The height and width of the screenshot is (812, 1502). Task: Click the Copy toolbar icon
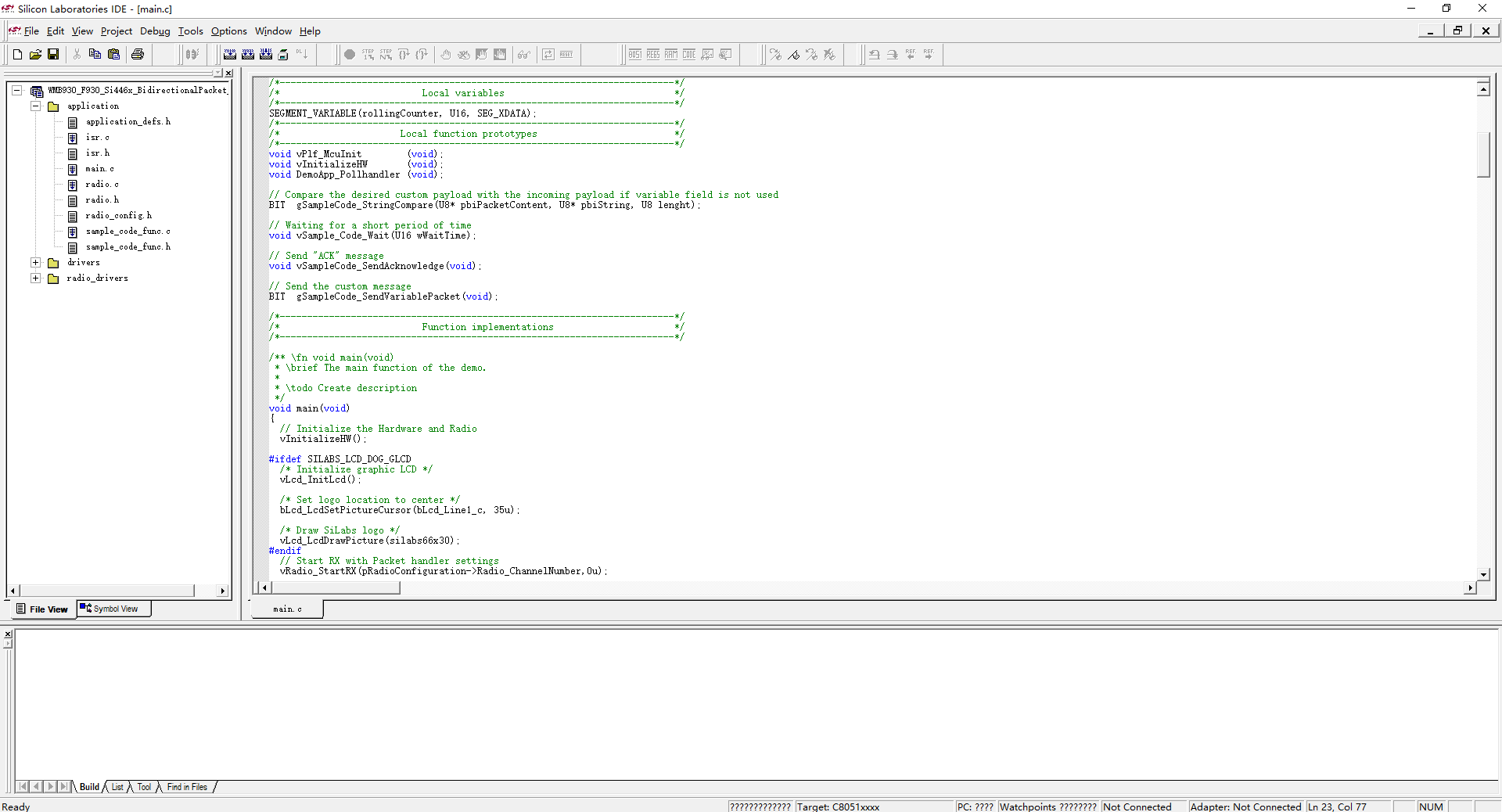(x=95, y=54)
